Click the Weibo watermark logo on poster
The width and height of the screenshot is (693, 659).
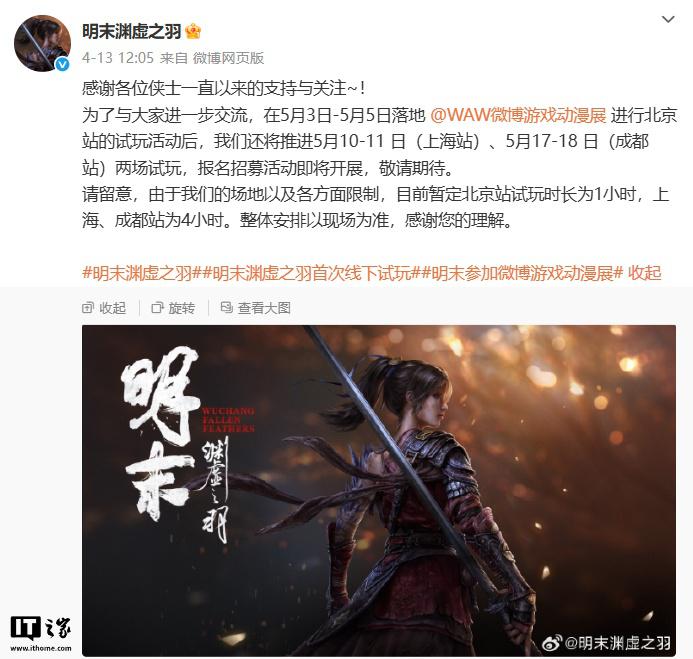click(552, 643)
